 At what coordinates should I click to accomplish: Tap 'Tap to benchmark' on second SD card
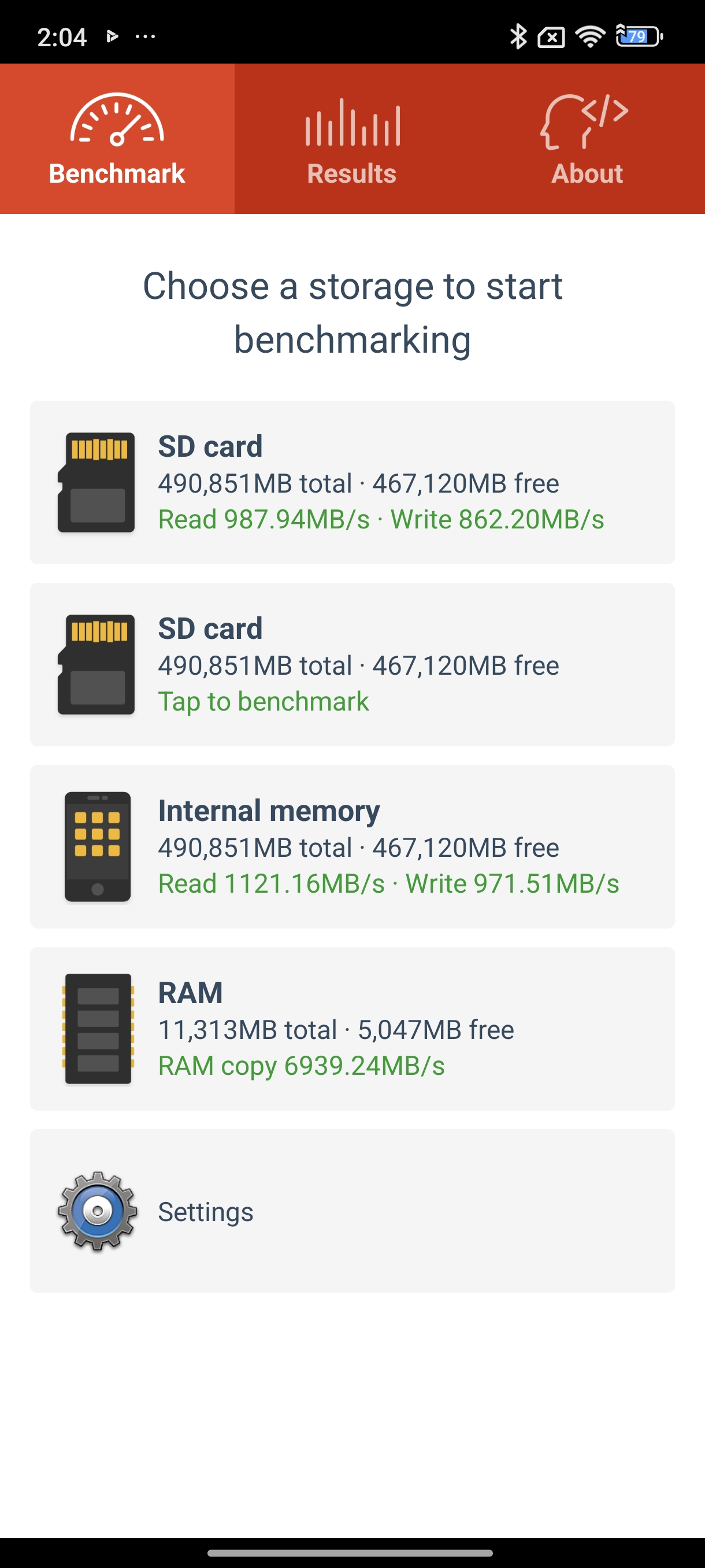[264, 701]
